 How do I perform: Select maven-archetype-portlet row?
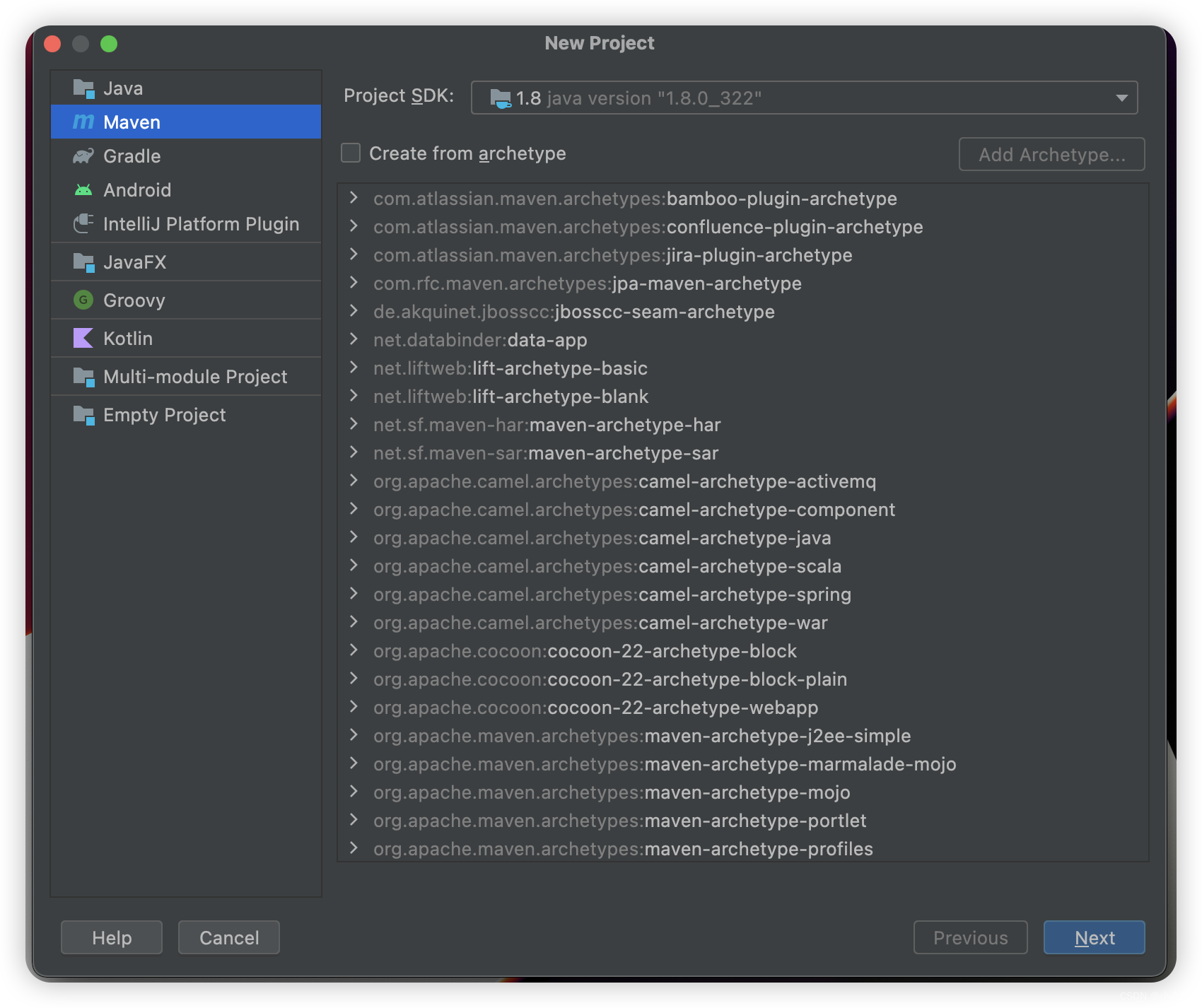click(742, 820)
